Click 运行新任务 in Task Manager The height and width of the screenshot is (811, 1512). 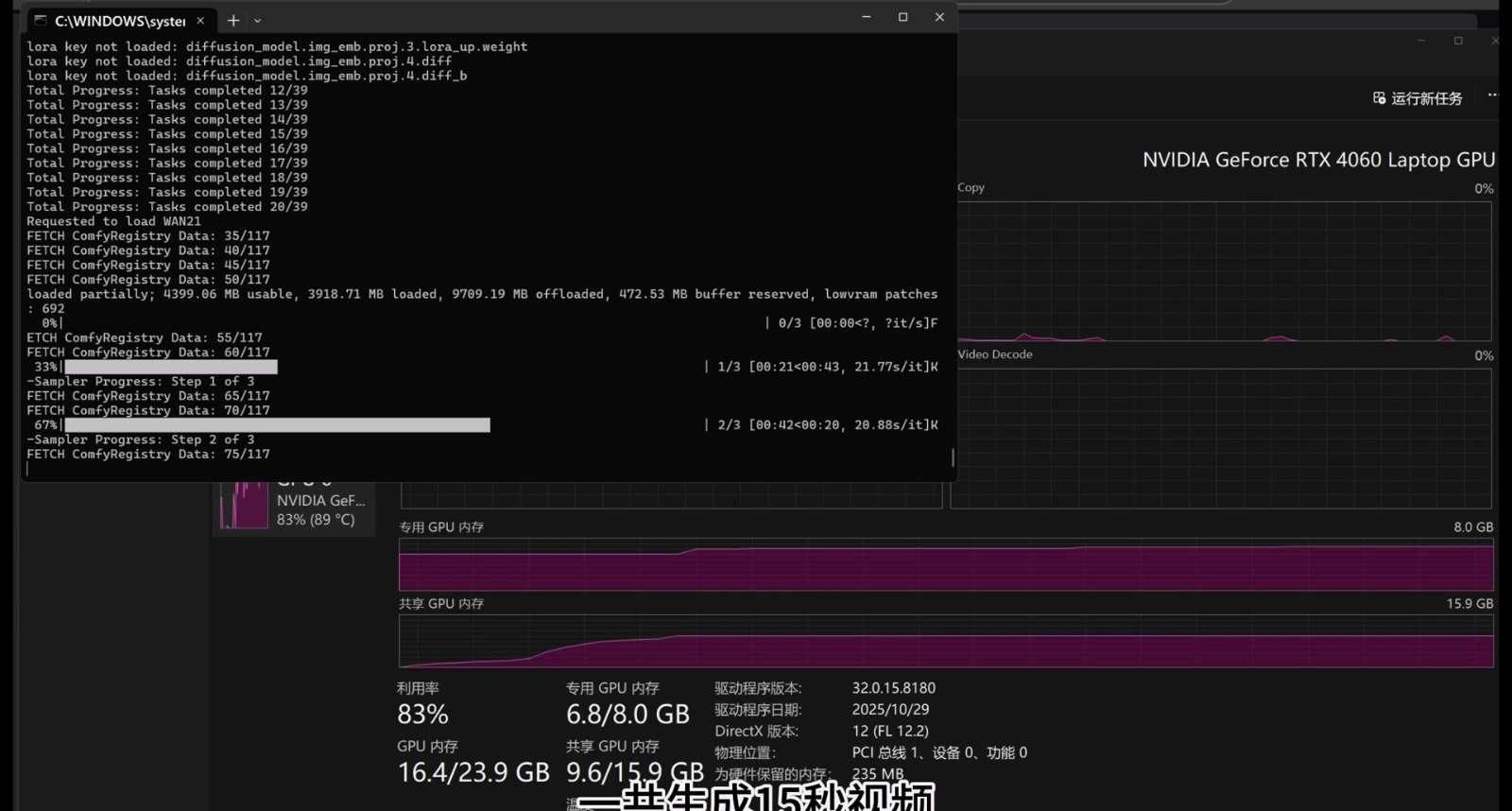click(x=1426, y=98)
